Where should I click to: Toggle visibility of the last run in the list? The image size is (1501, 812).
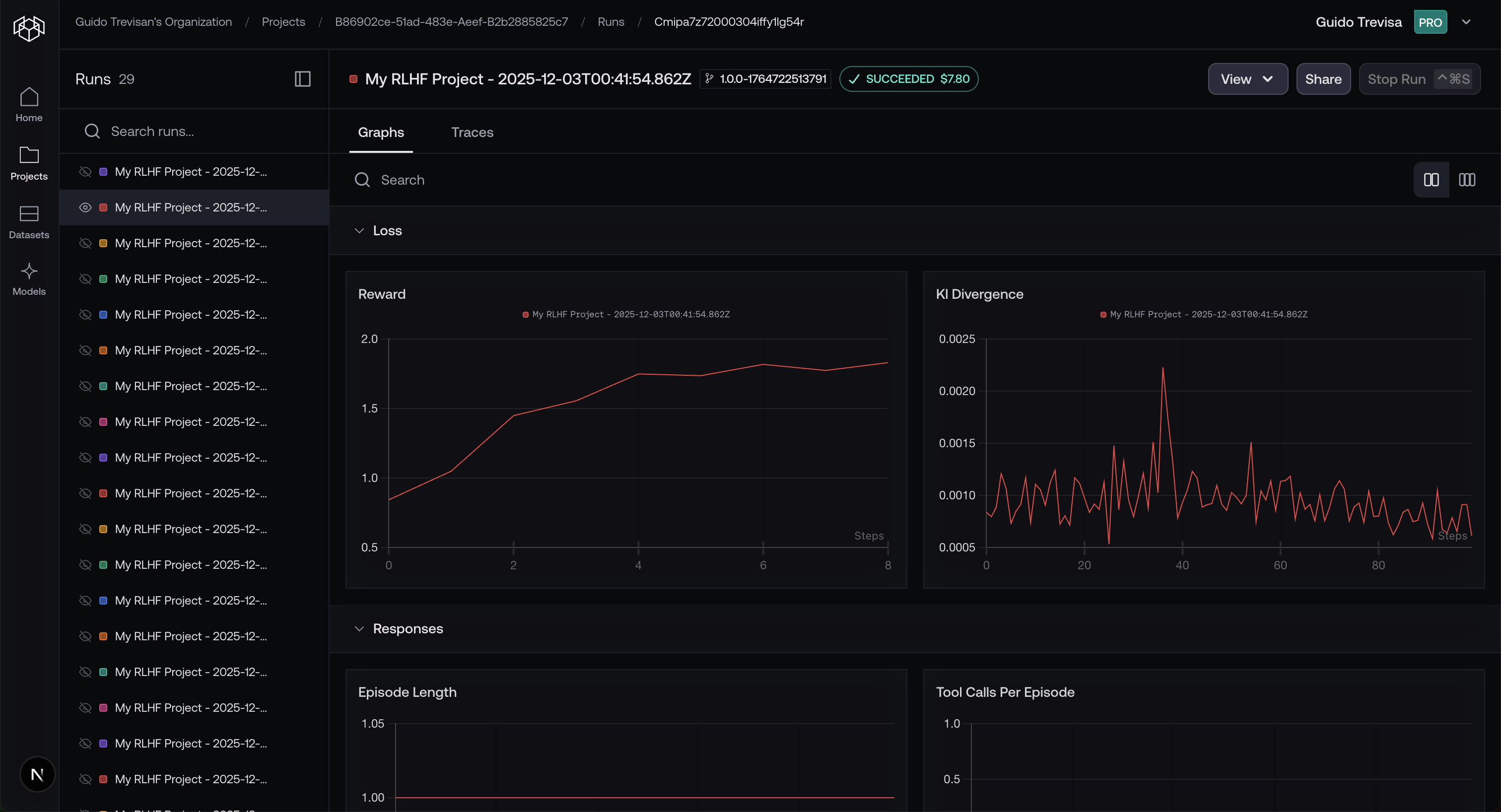pos(85,779)
